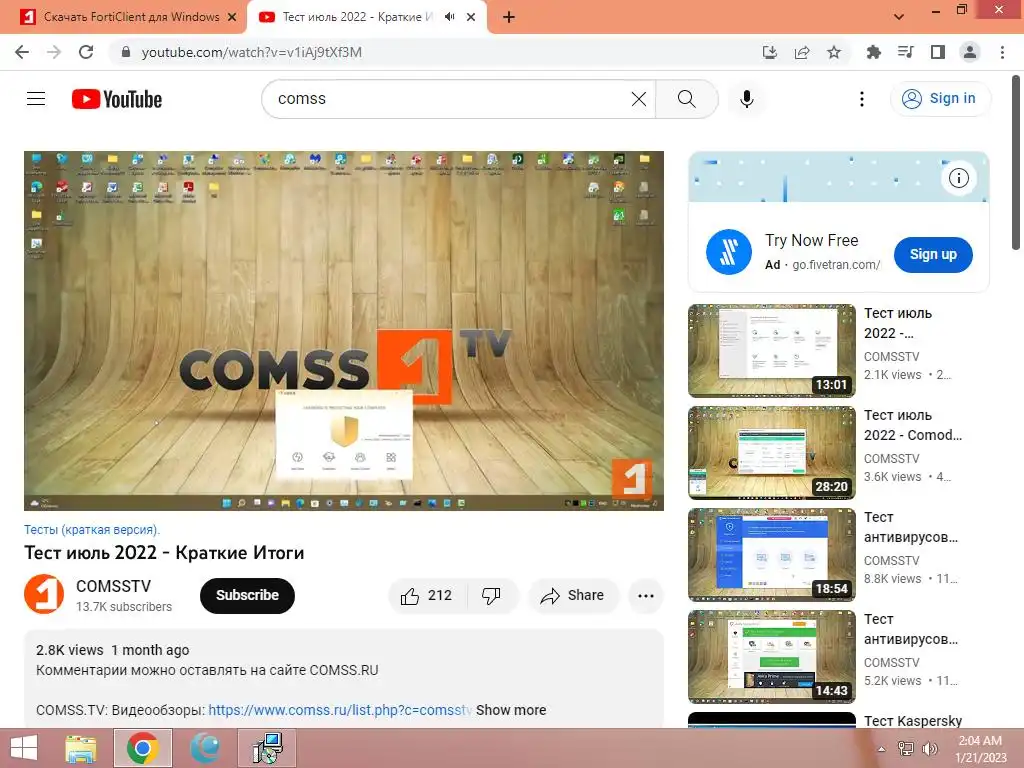Open the Chrome profile avatar

(x=970, y=52)
